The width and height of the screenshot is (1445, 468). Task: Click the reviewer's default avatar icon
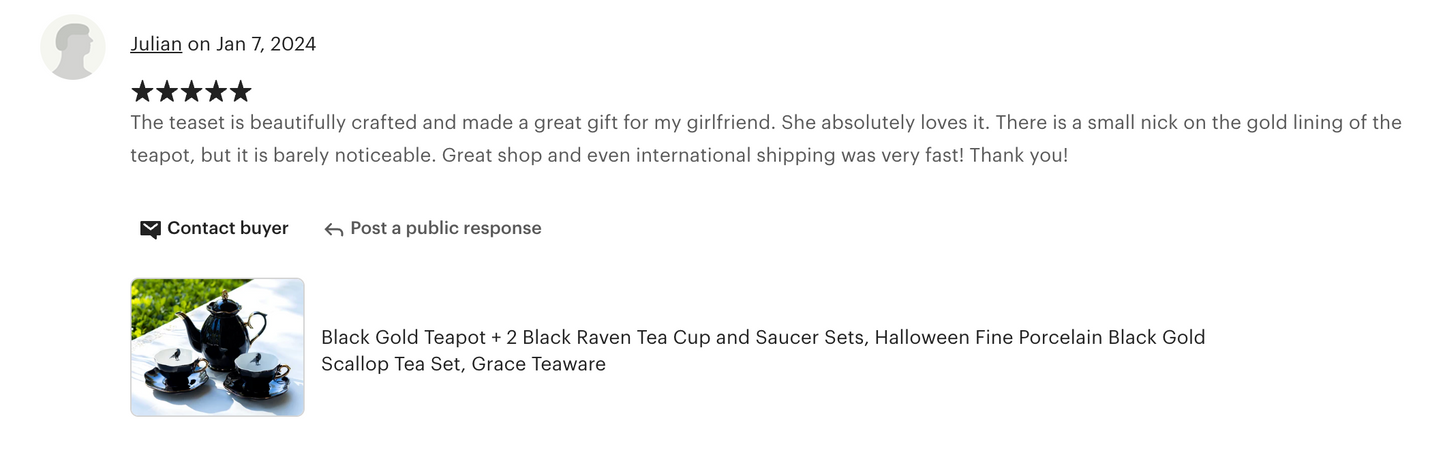pyautogui.click(x=72, y=47)
